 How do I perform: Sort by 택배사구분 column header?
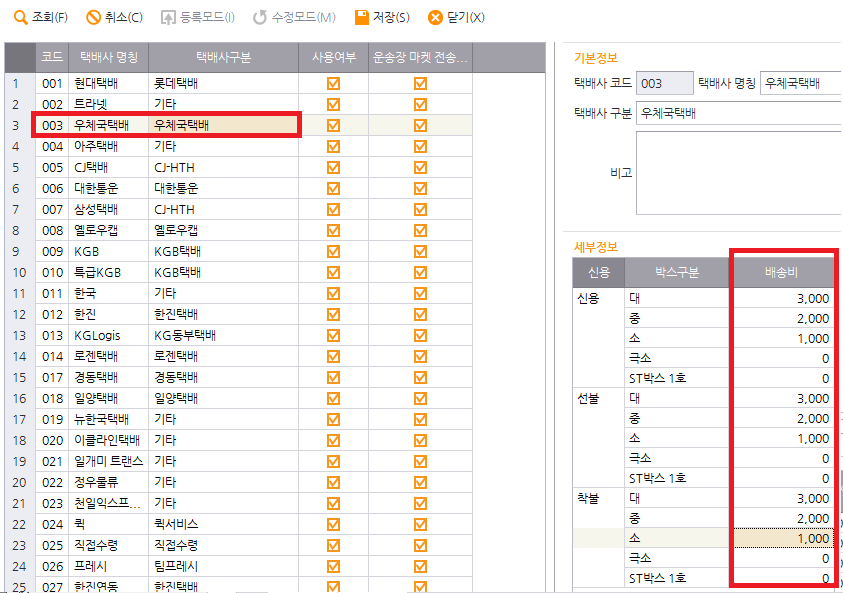(223, 57)
